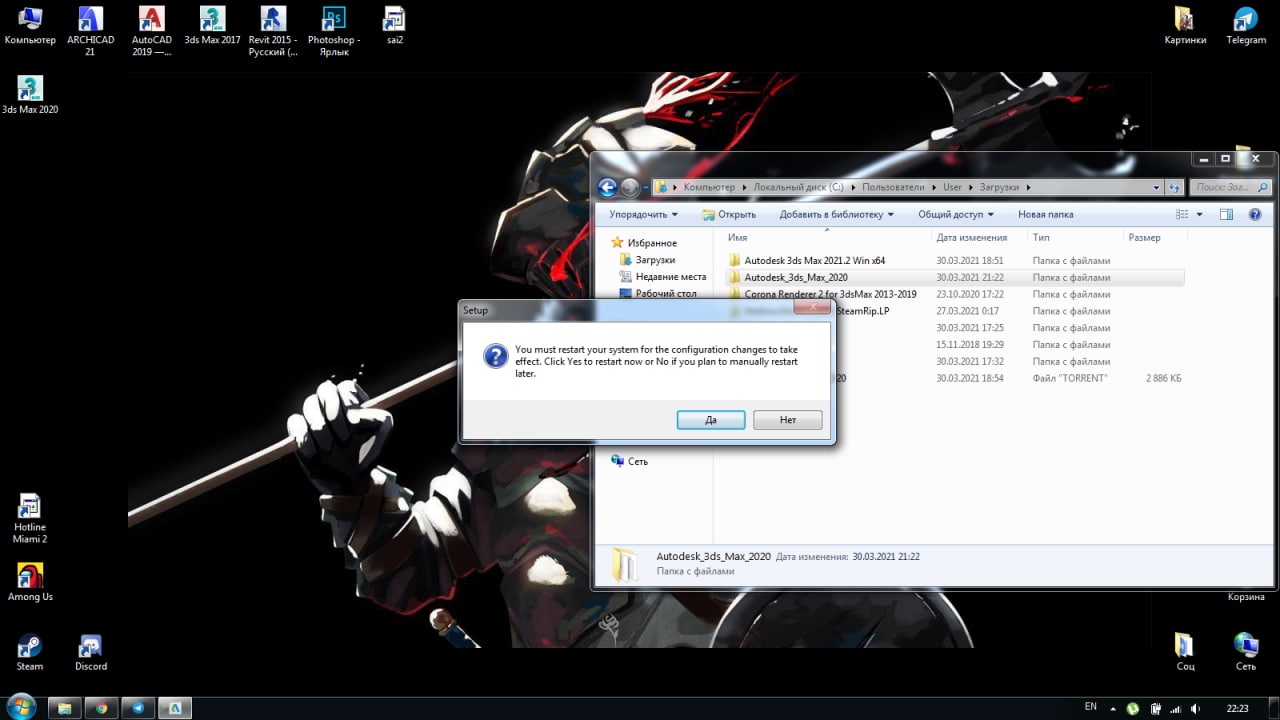
Task: Click the EN language indicator
Action: pos(1090,707)
